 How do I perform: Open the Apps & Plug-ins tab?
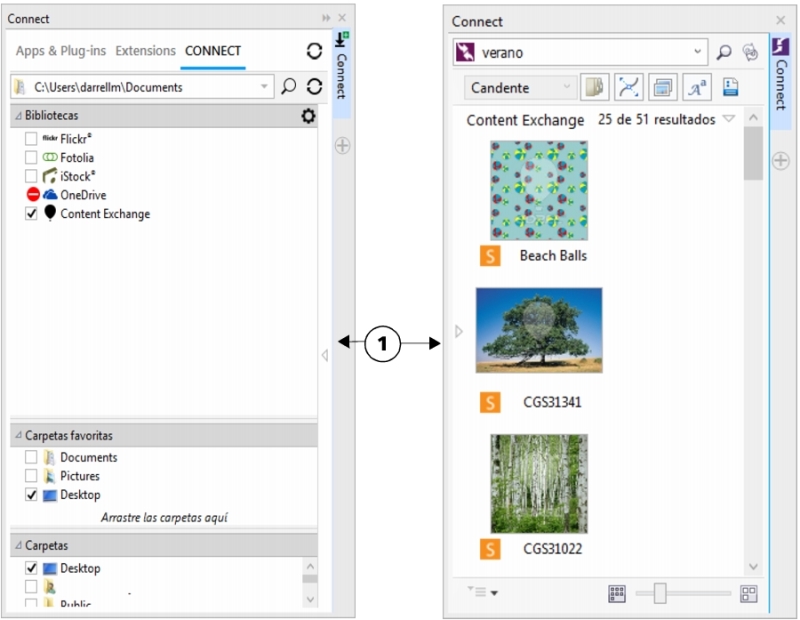61,51
